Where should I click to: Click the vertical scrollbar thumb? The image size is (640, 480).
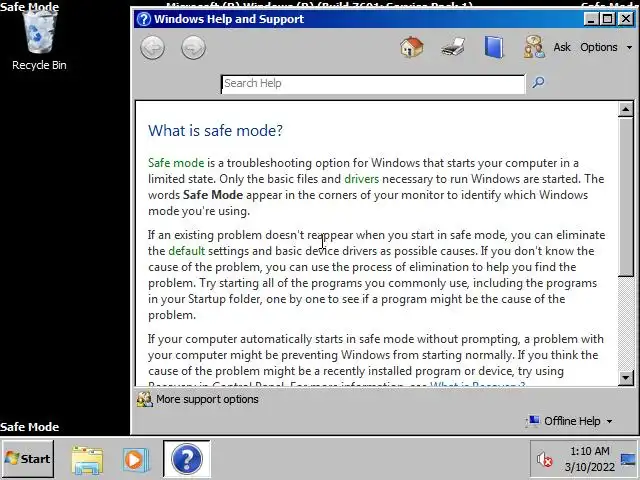click(x=626, y=197)
